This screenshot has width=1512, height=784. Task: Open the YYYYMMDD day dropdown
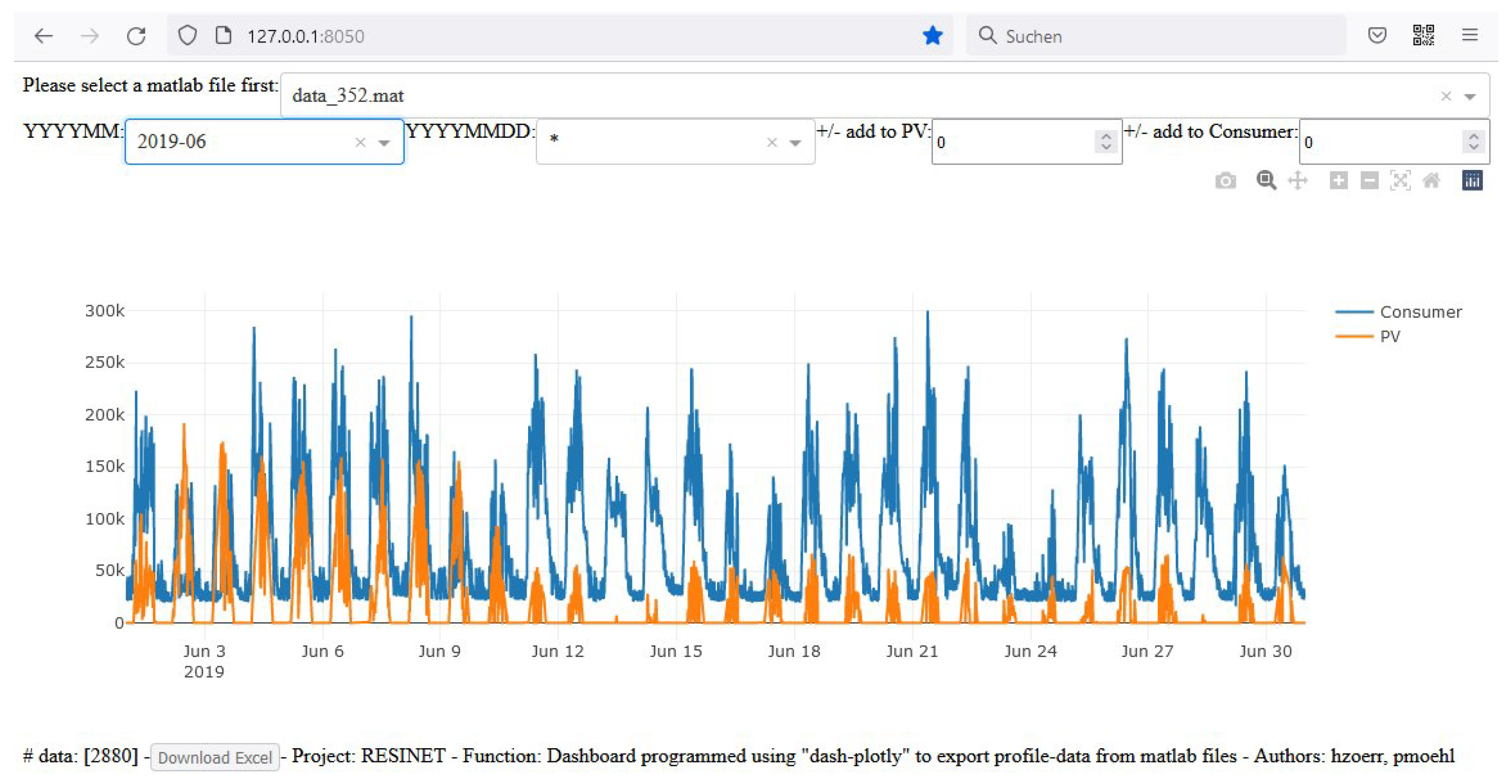point(795,143)
